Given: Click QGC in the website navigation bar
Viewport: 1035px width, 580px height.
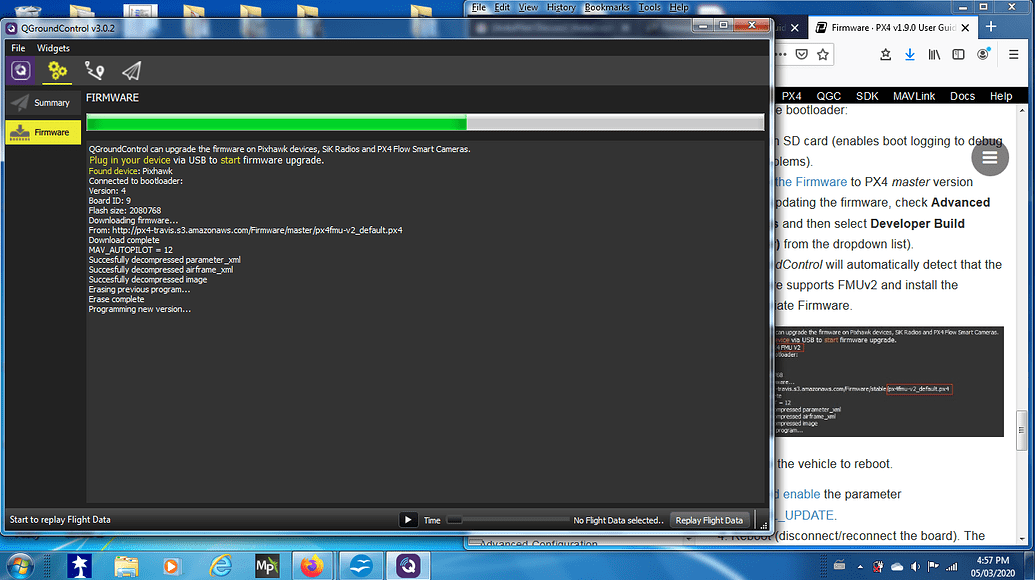Looking at the screenshot, I should tap(828, 96).
